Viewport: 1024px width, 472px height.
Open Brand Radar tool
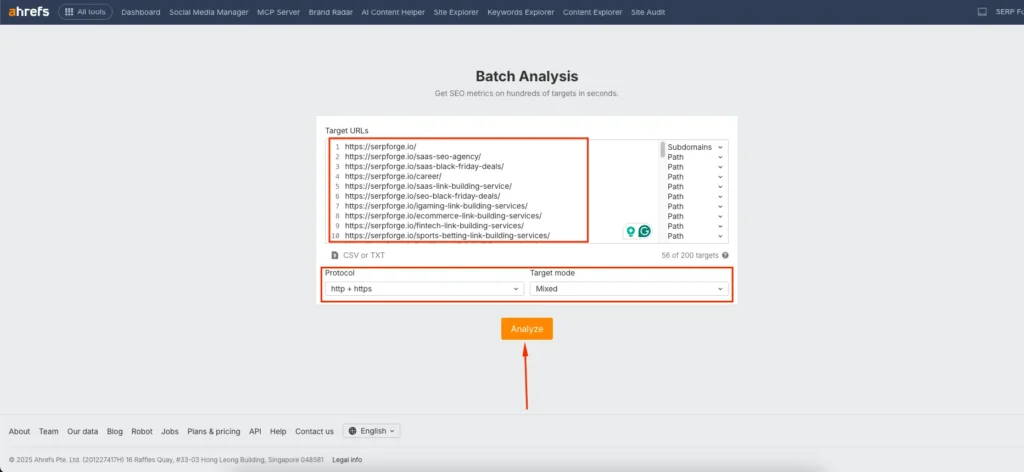click(330, 12)
